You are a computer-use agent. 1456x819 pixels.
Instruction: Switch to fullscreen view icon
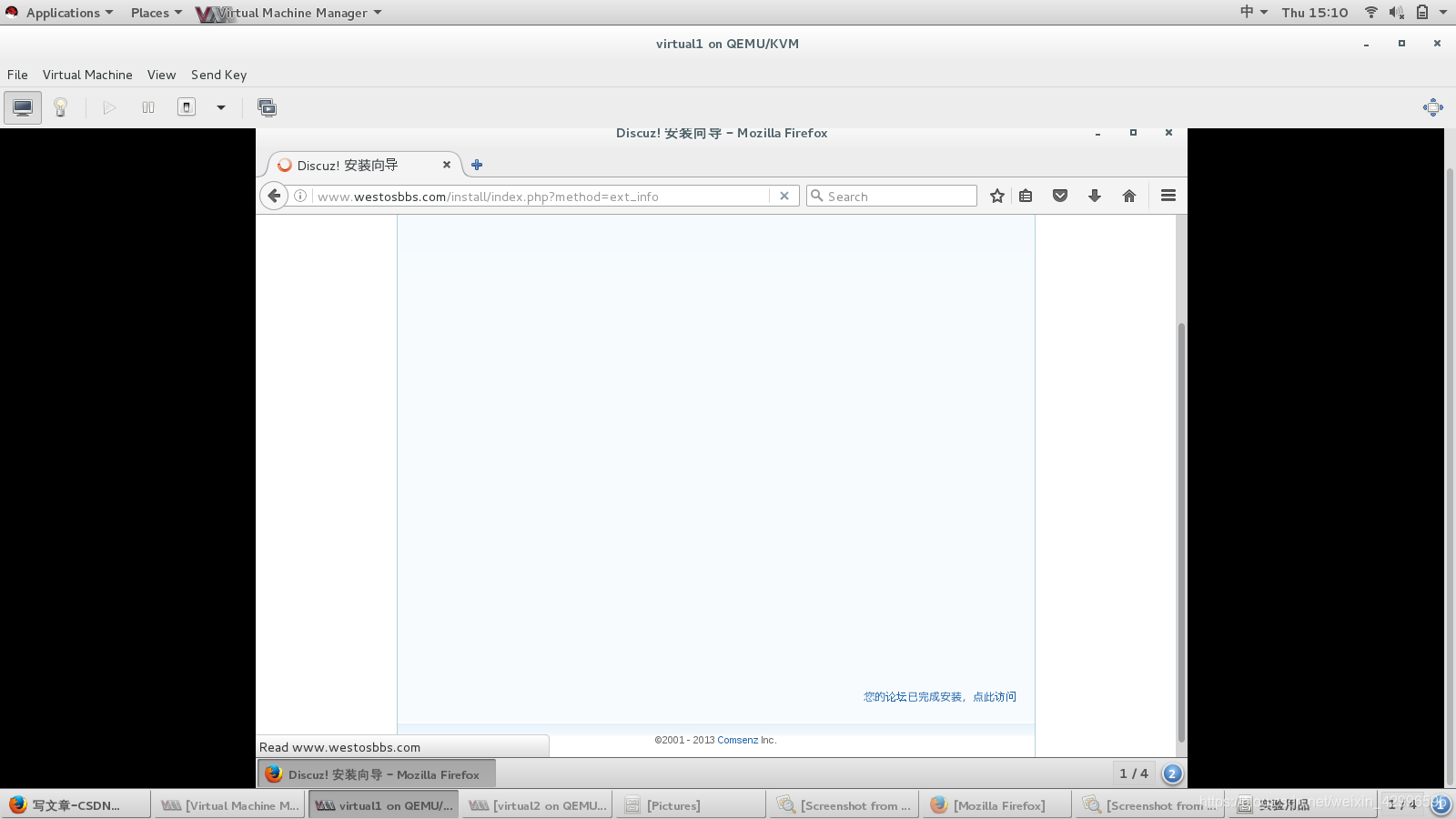click(1432, 107)
